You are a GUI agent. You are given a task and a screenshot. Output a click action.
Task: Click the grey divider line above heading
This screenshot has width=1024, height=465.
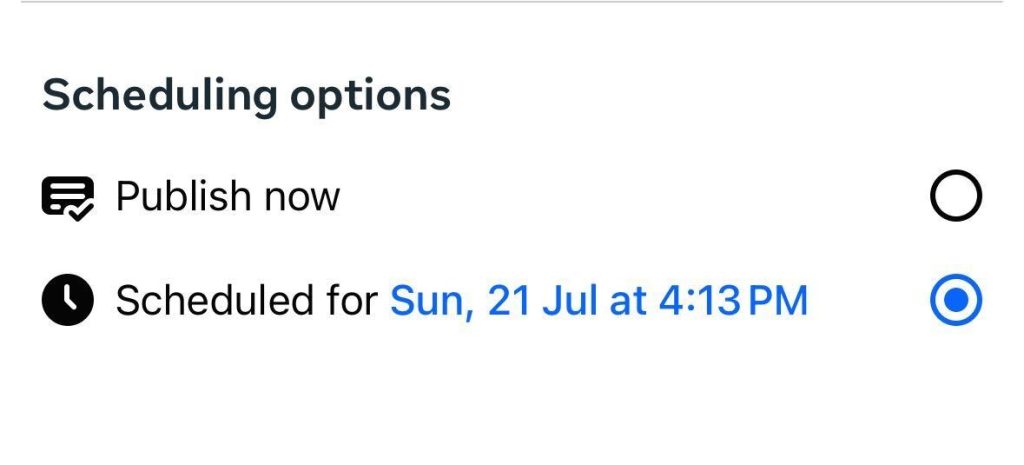coord(512,2)
